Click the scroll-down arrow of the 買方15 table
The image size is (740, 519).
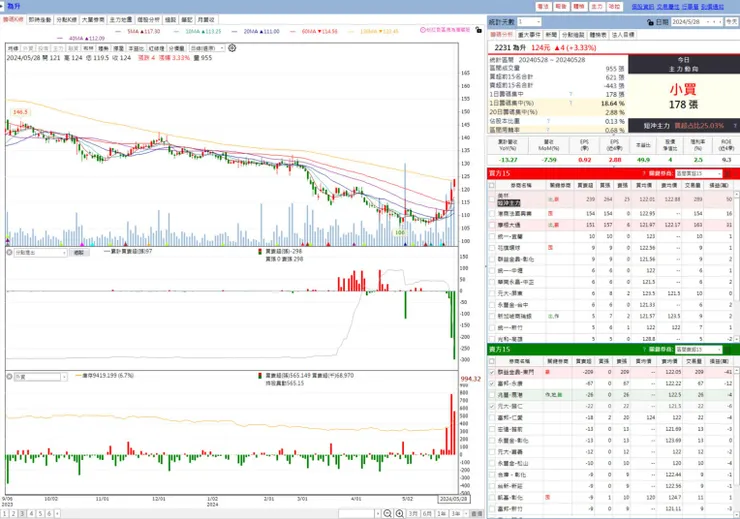736,339
